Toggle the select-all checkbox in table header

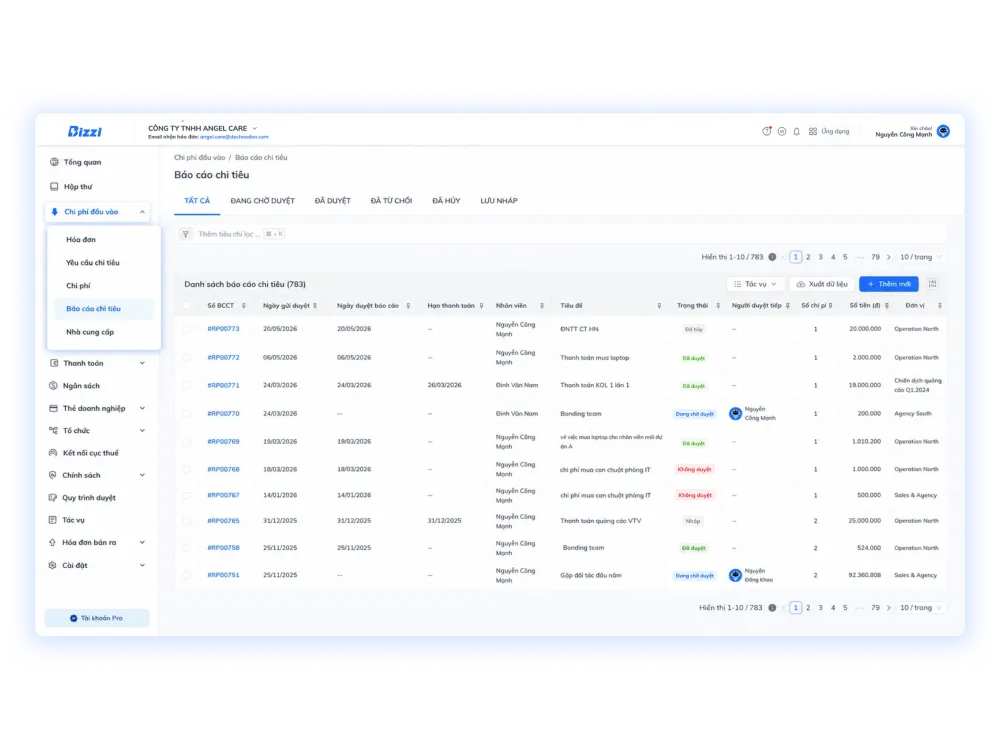(x=187, y=306)
